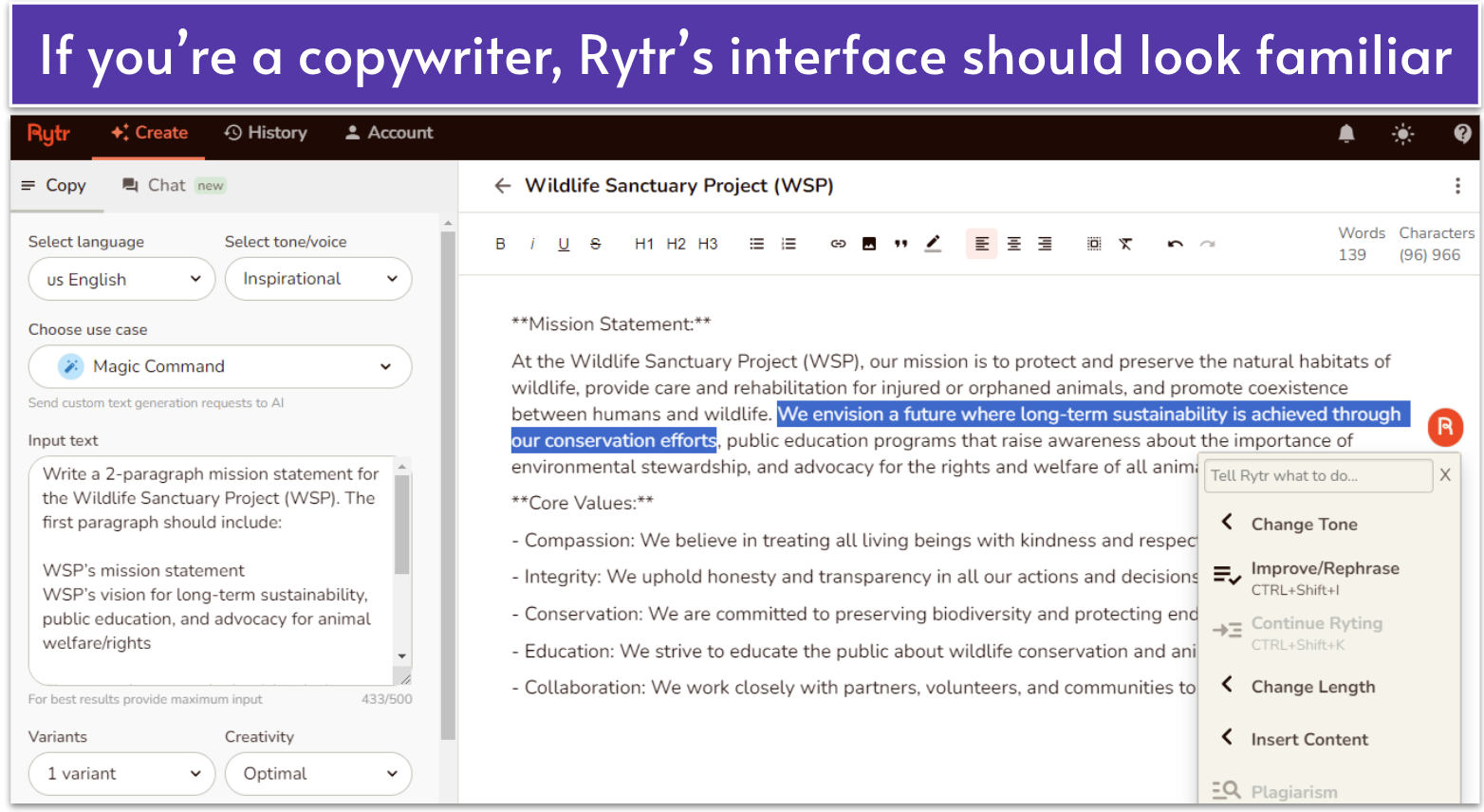
Task: Click the 'Integrity' bullet line
Action: (854, 577)
